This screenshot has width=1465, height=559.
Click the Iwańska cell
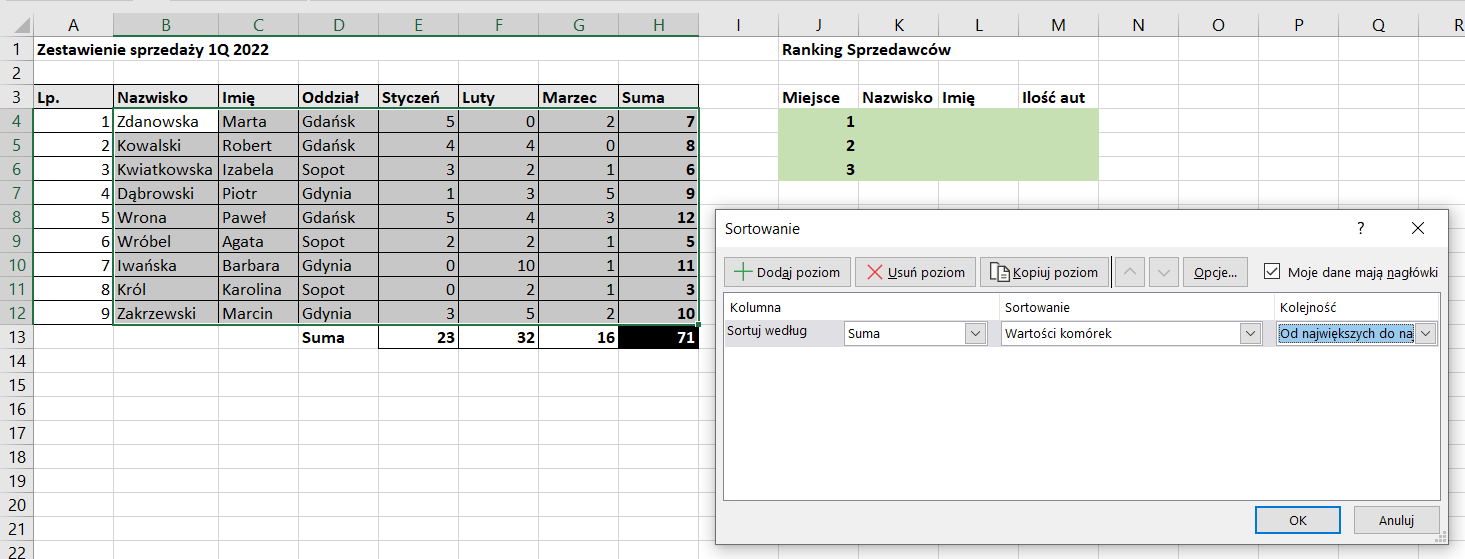click(x=166, y=265)
